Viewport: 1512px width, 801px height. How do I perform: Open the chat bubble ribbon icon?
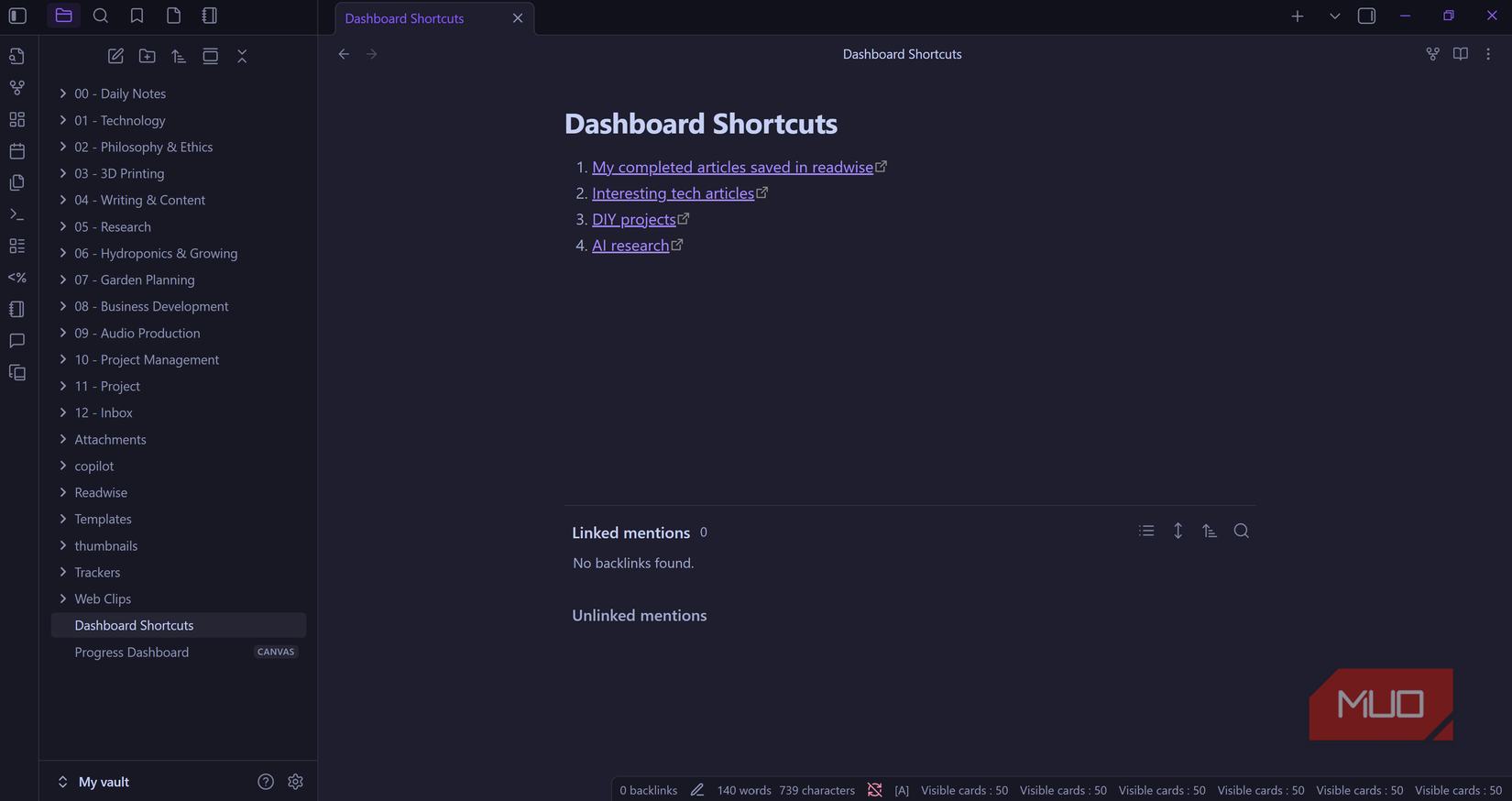pos(16,341)
